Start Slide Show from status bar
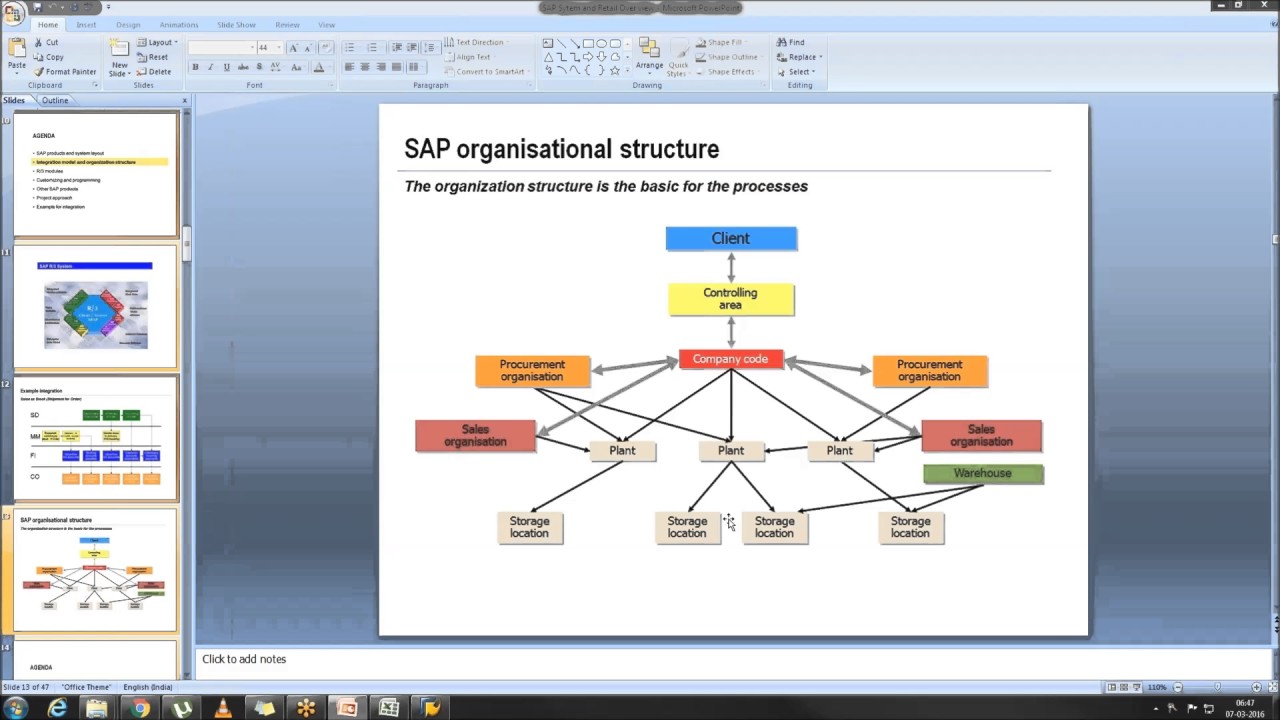The width and height of the screenshot is (1280, 720). pos(1138,687)
